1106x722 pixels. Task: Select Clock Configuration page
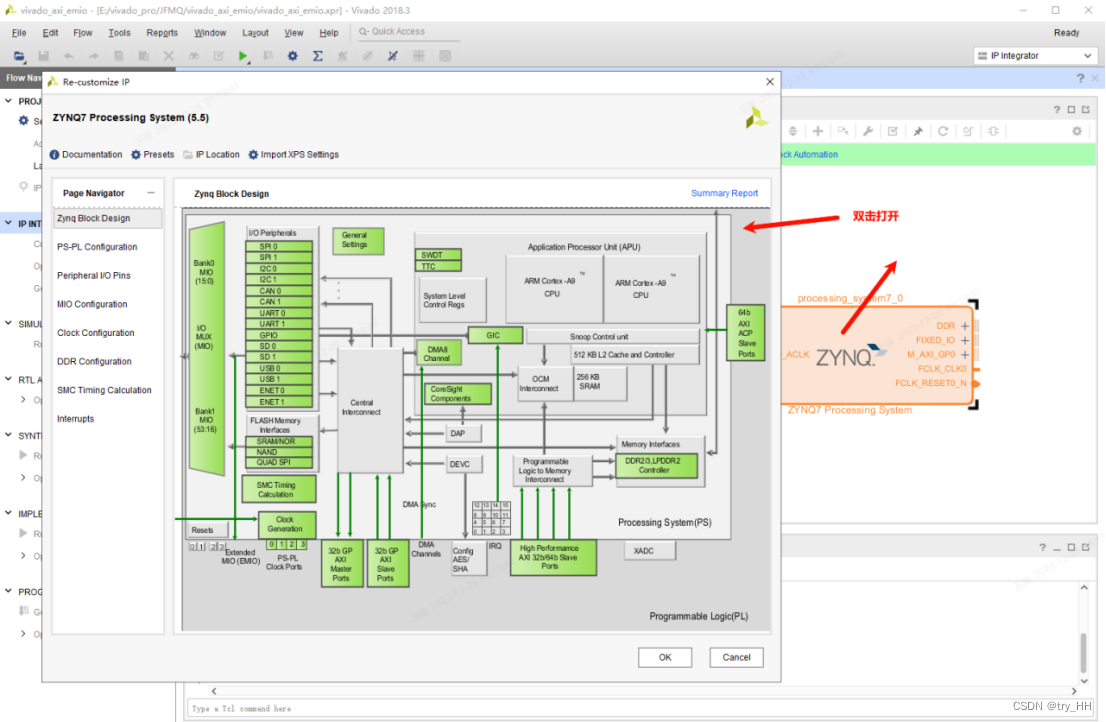pyautogui.click(x=96, y=333)
